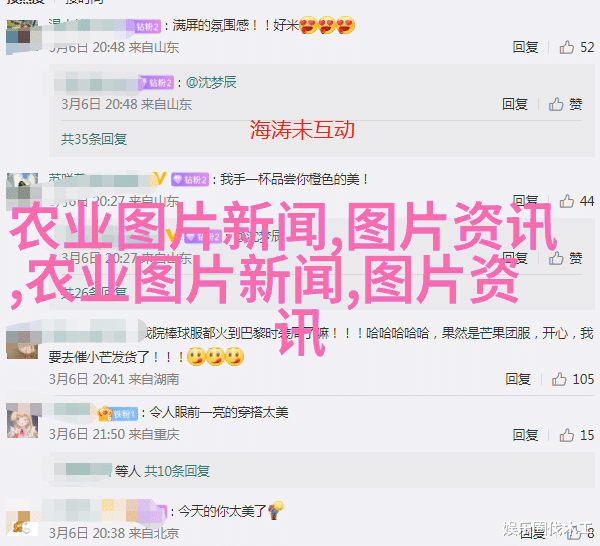Viewport: 600px width, 546px height.
Task: Click thumbs-up on the @沈梦辰 reply
Action: pyautogui.click(x=556, y=104)
